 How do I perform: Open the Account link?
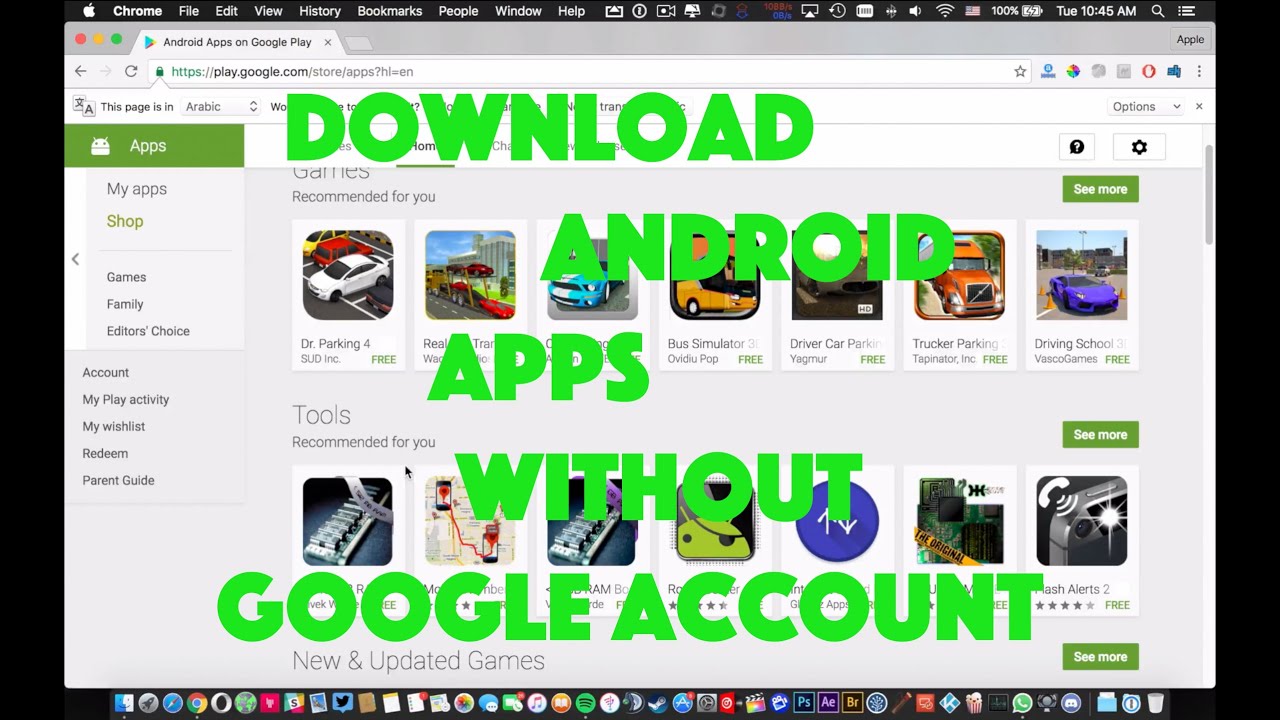click(x=106, y=372)
